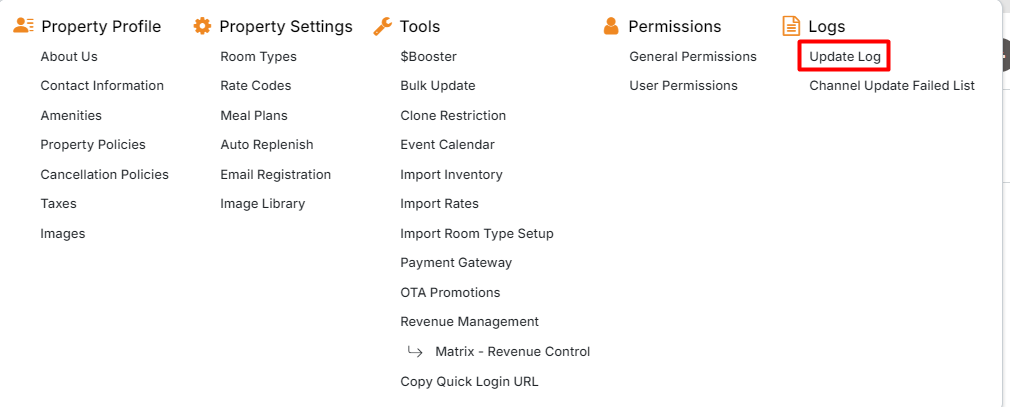1010x407 pixels.
Task: Click the Property Settings gear icon
Action: click(x=202, y=26)
